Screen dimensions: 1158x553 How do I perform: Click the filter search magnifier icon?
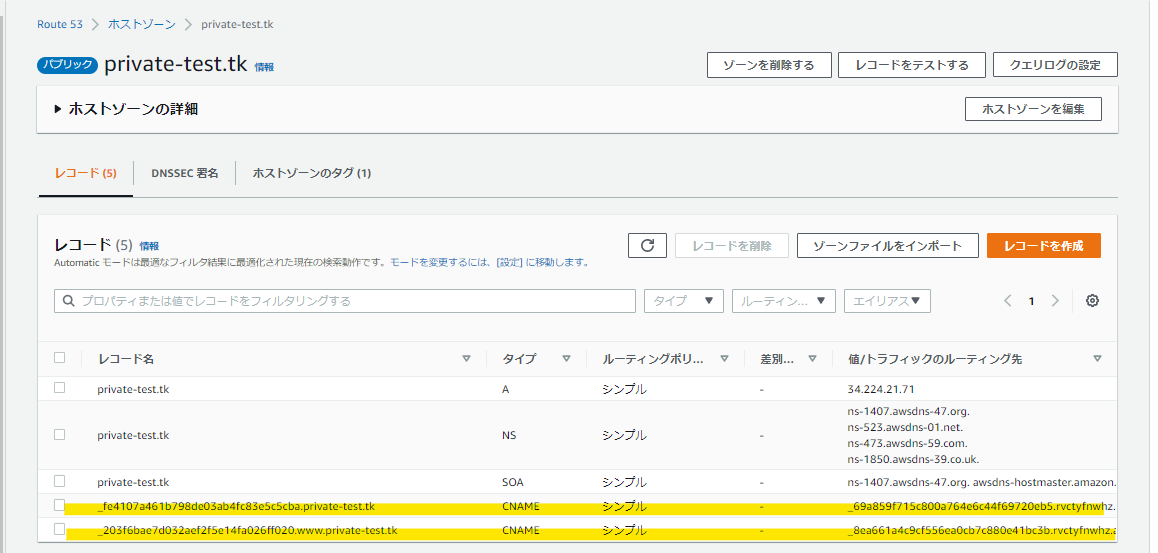69,301
